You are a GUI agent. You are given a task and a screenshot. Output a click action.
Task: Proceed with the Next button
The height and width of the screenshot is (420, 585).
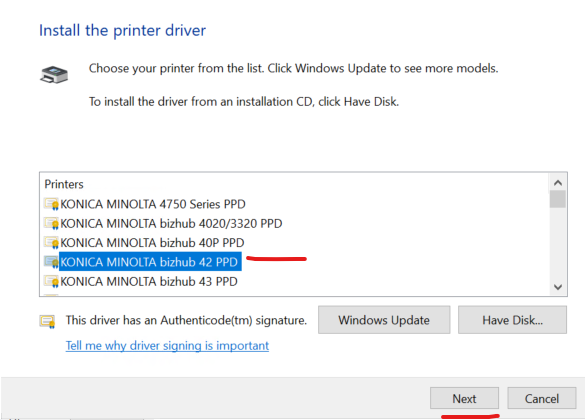[464, 398]
